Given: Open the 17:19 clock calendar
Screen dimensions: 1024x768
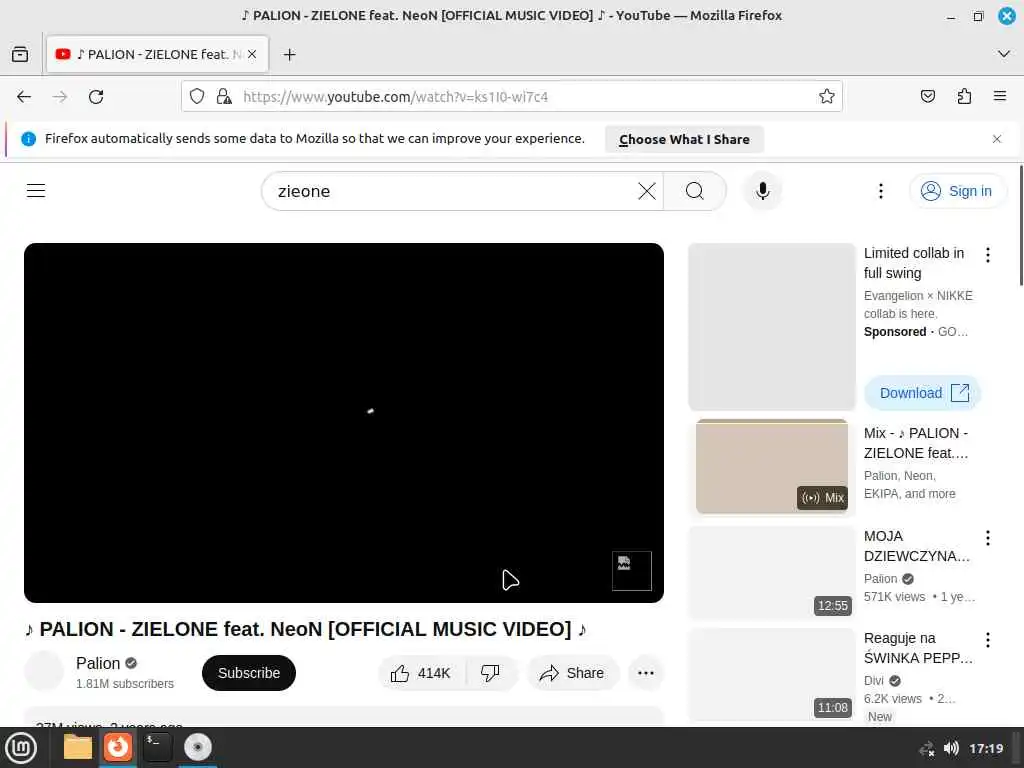Looking at the screenshot, I should pyautogui.click(x=985, y=748).
